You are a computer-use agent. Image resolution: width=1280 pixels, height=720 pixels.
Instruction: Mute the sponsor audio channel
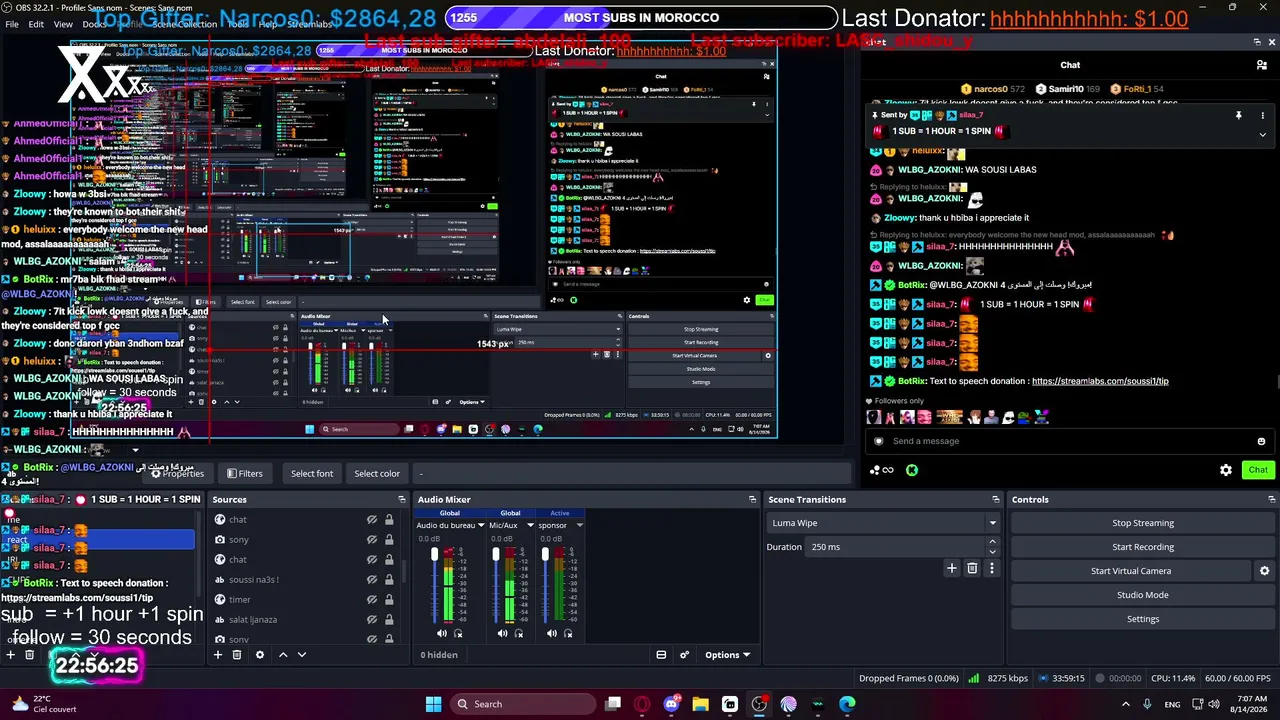(x=552, y=633)
